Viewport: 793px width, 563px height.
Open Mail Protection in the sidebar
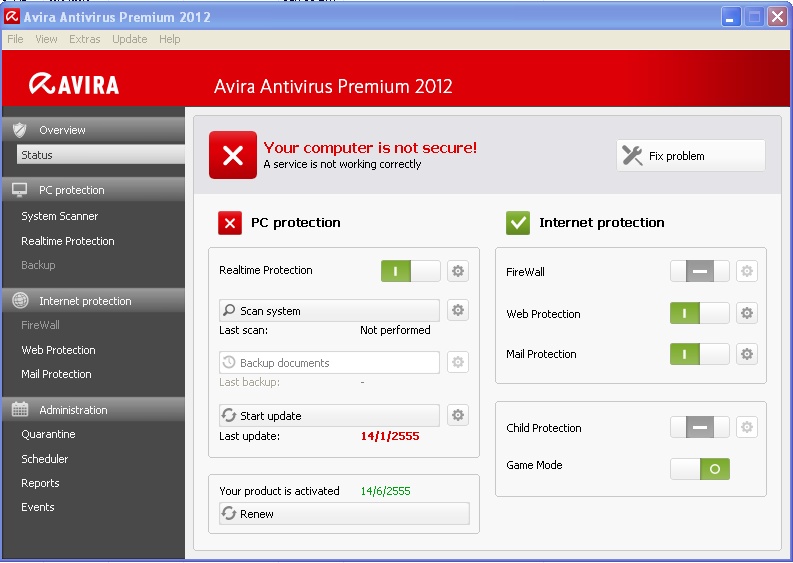(56, 374)
